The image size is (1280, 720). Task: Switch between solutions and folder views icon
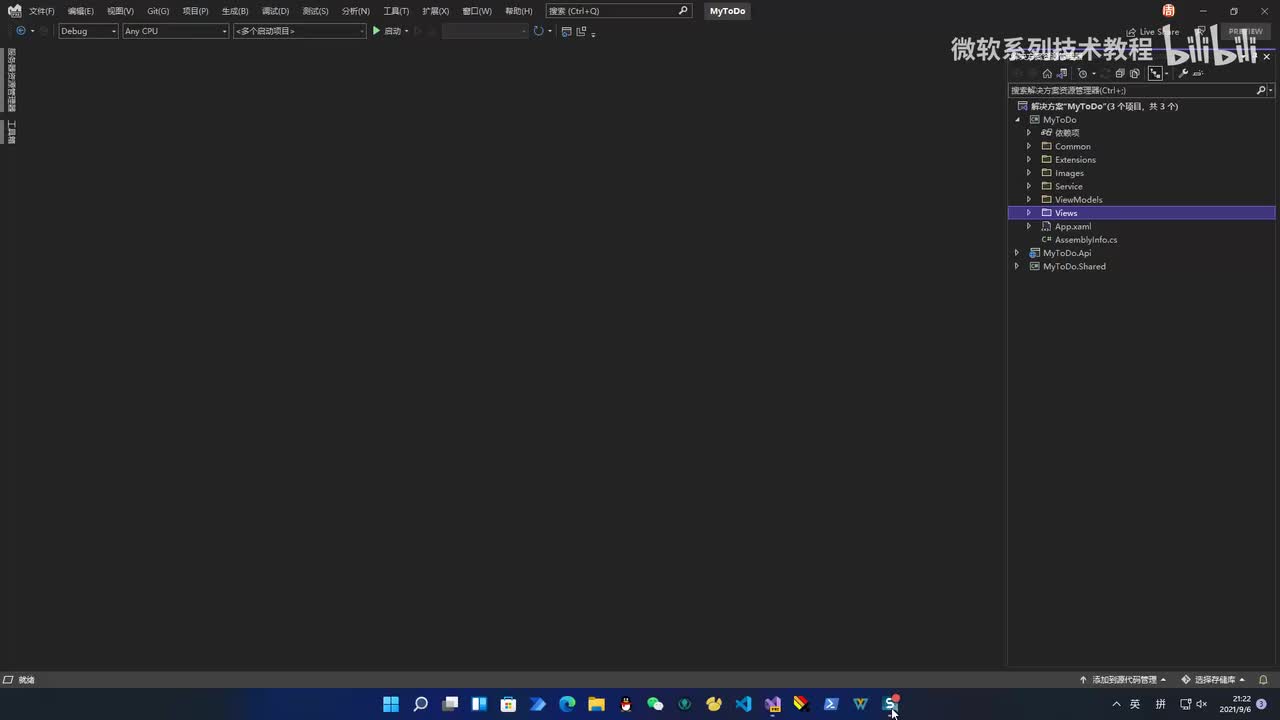point(1062,73)
